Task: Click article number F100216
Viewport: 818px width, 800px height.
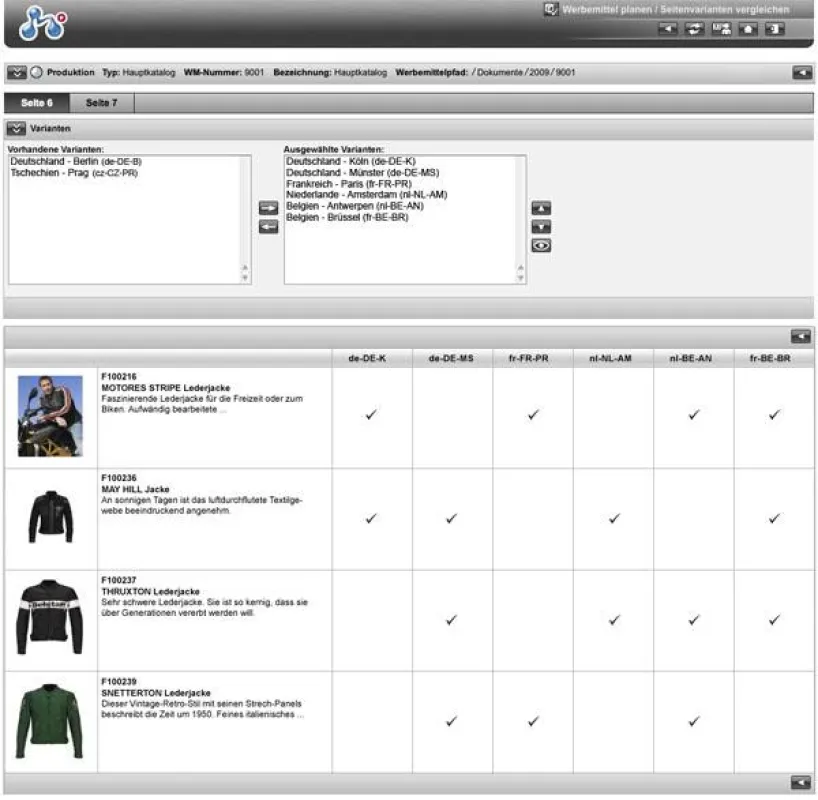Action: (x=119, y=376)
